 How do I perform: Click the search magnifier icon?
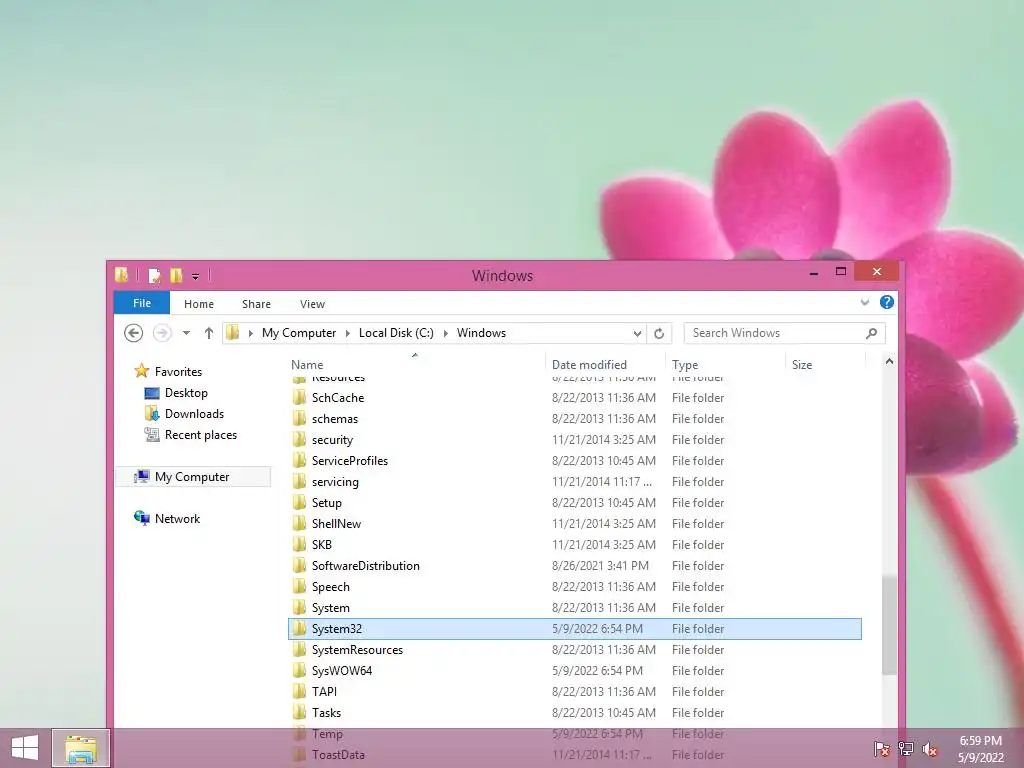871,333
